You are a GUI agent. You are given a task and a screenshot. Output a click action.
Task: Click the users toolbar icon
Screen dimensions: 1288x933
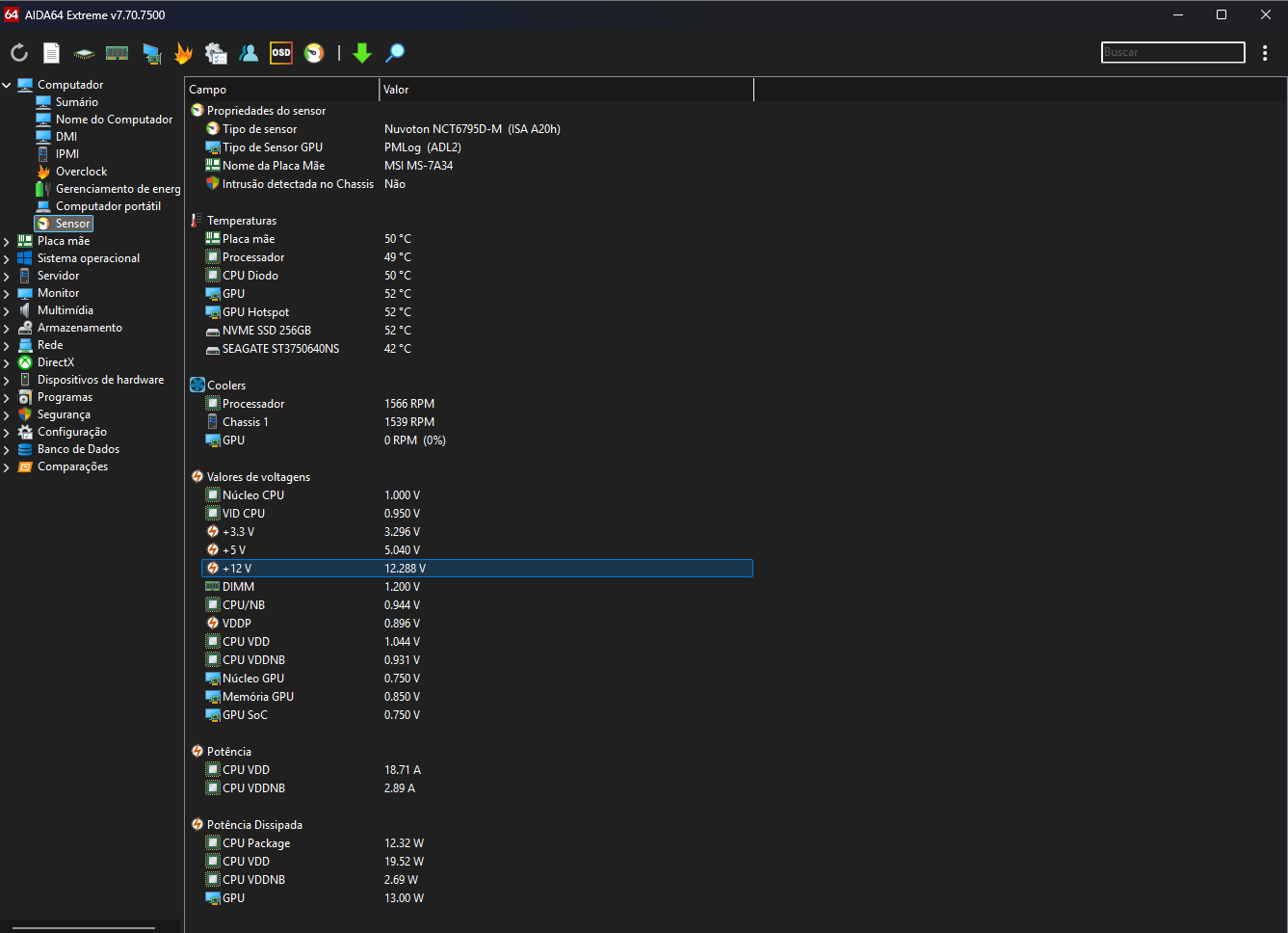(249, 53)
